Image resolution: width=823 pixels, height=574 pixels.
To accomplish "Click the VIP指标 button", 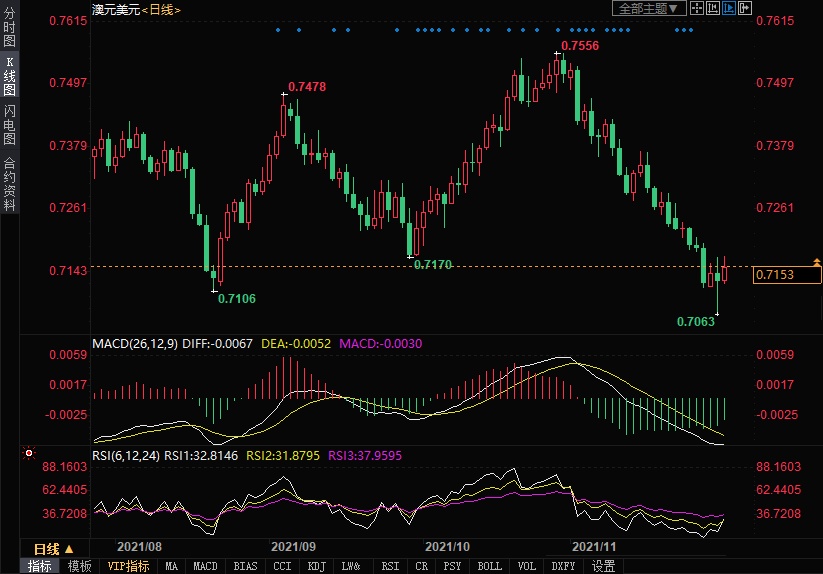I will [128, 566].
